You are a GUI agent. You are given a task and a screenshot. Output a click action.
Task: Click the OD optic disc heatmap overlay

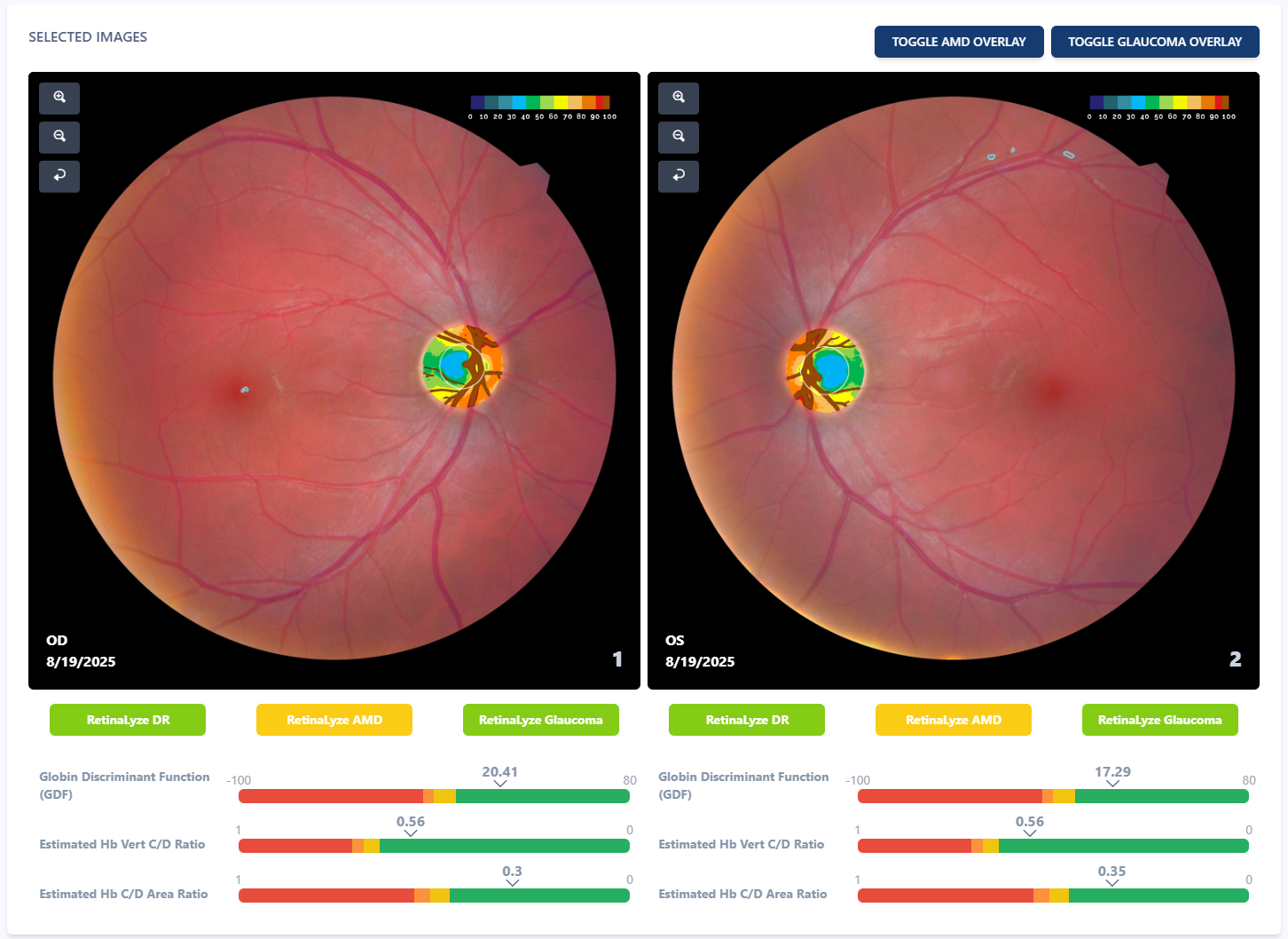coord(462,367)
